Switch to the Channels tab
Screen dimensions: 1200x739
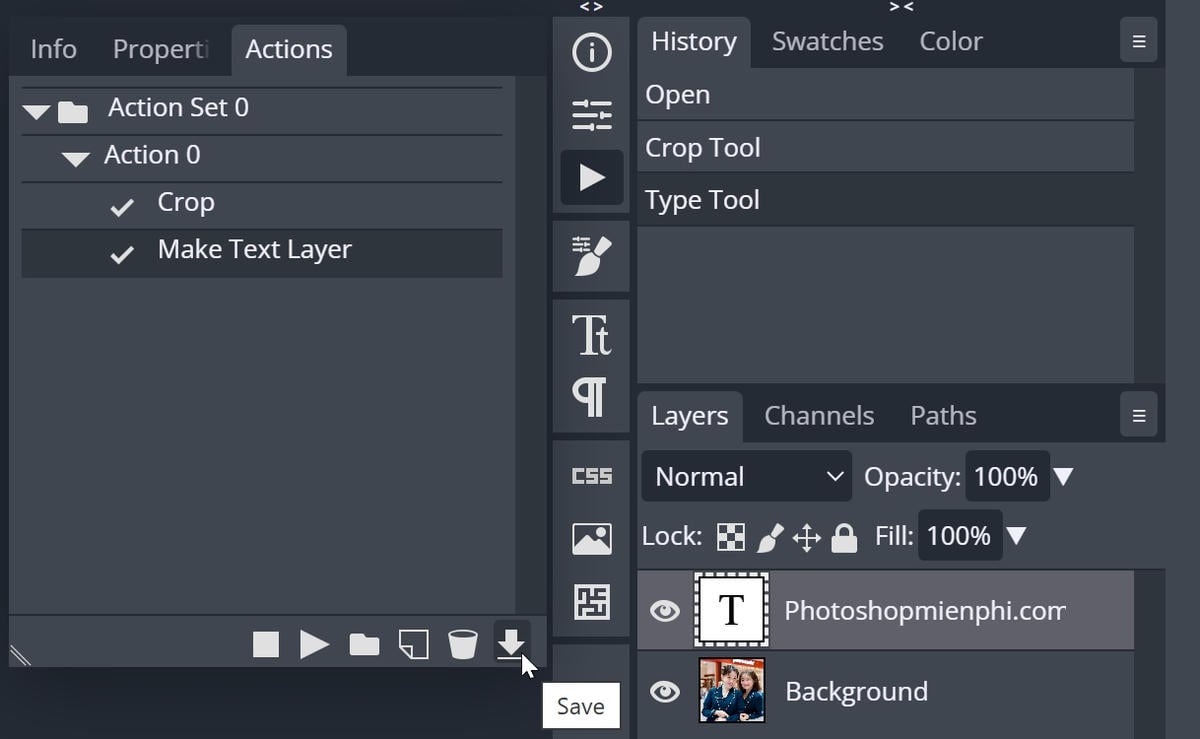(x=819, y=416)
